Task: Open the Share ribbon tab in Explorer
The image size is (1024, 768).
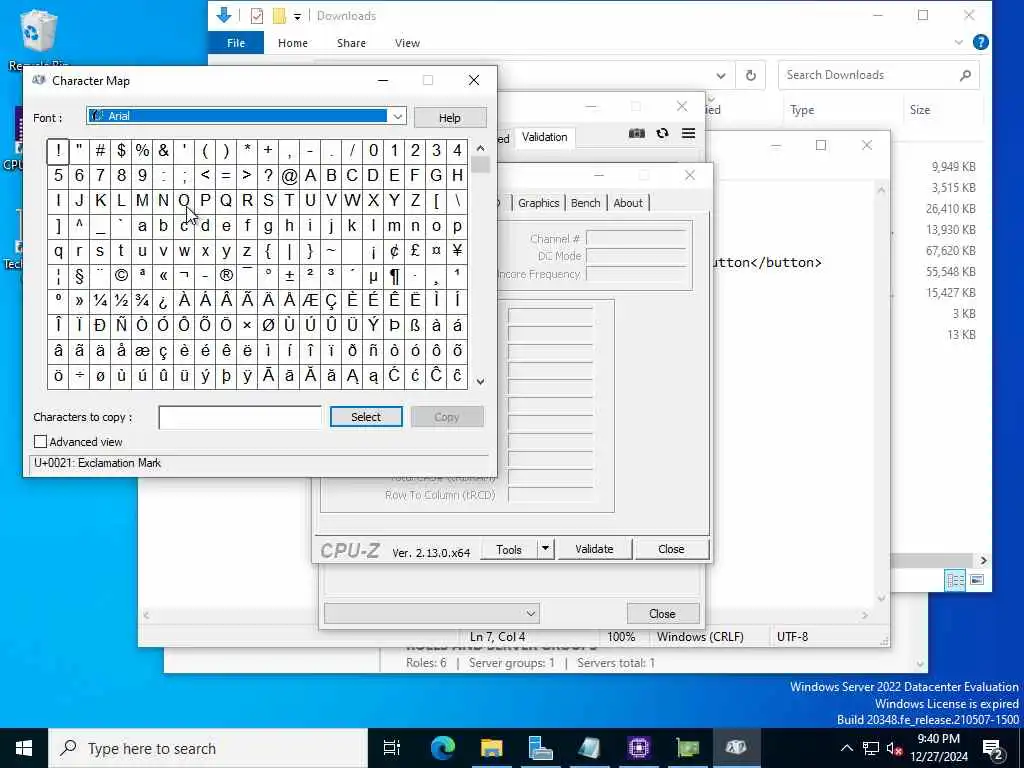Action: (351, 43)
